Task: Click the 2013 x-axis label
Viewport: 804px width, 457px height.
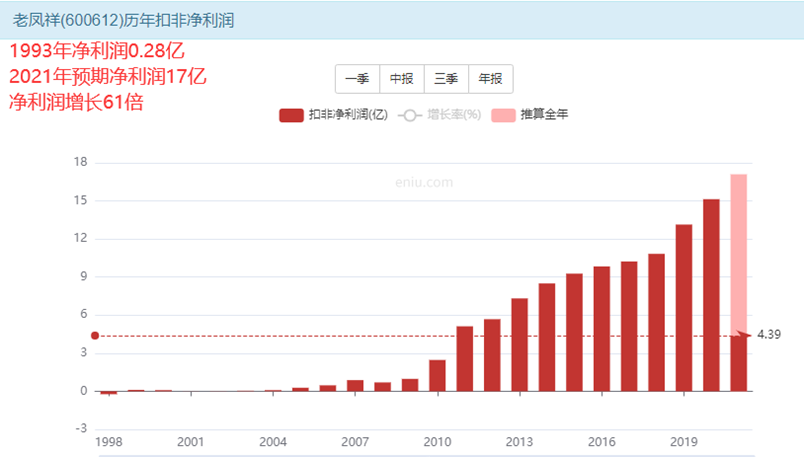Action: pyautogui.click(x=519, y=442)
